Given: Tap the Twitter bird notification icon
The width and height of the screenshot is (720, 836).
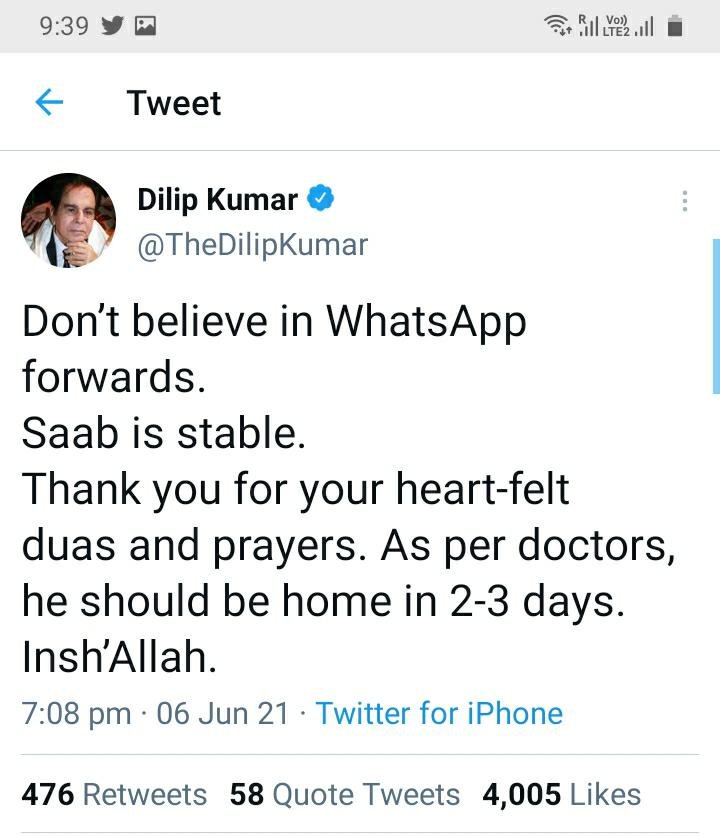Looking at the screenshot, I should coord(113,25).
